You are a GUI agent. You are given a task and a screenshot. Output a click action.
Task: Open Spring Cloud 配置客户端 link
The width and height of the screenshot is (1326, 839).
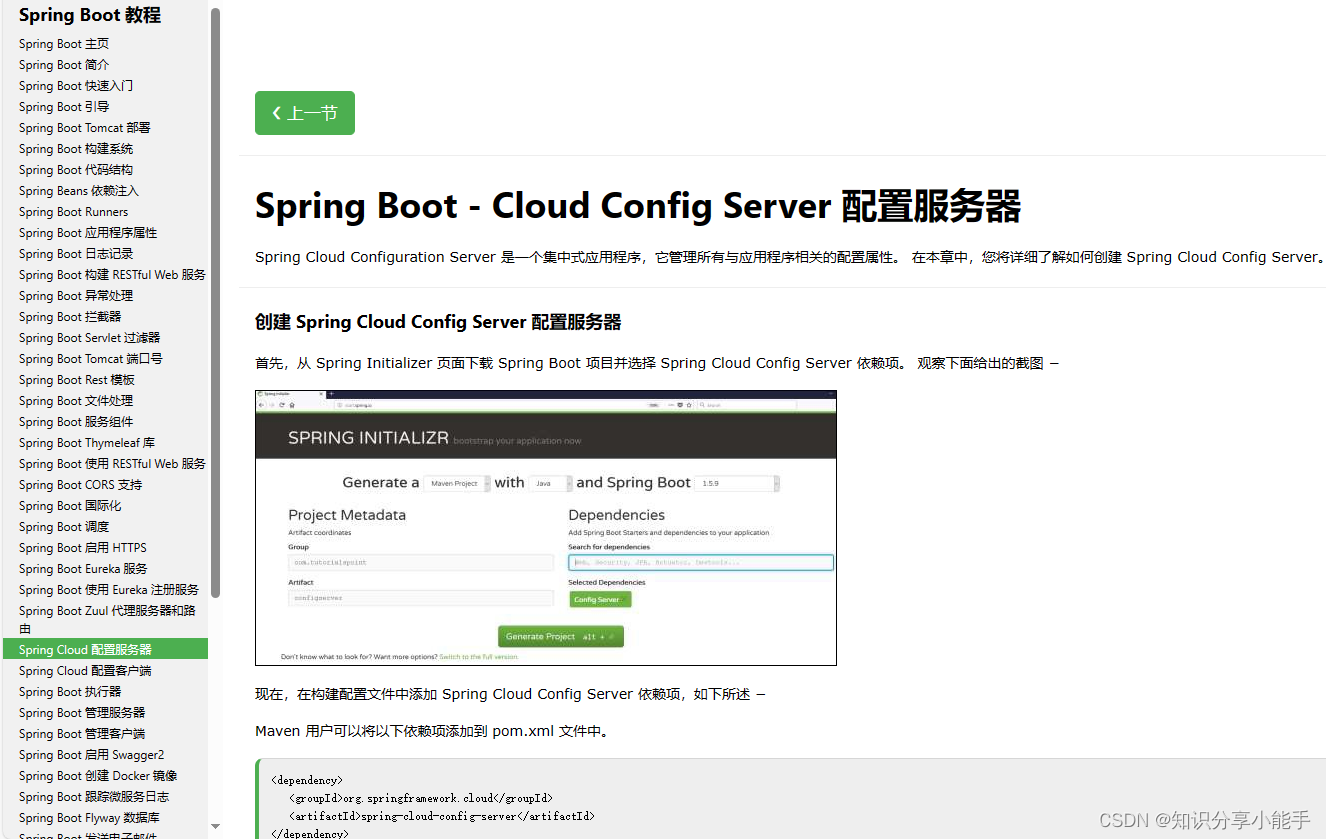coord(85,671)
